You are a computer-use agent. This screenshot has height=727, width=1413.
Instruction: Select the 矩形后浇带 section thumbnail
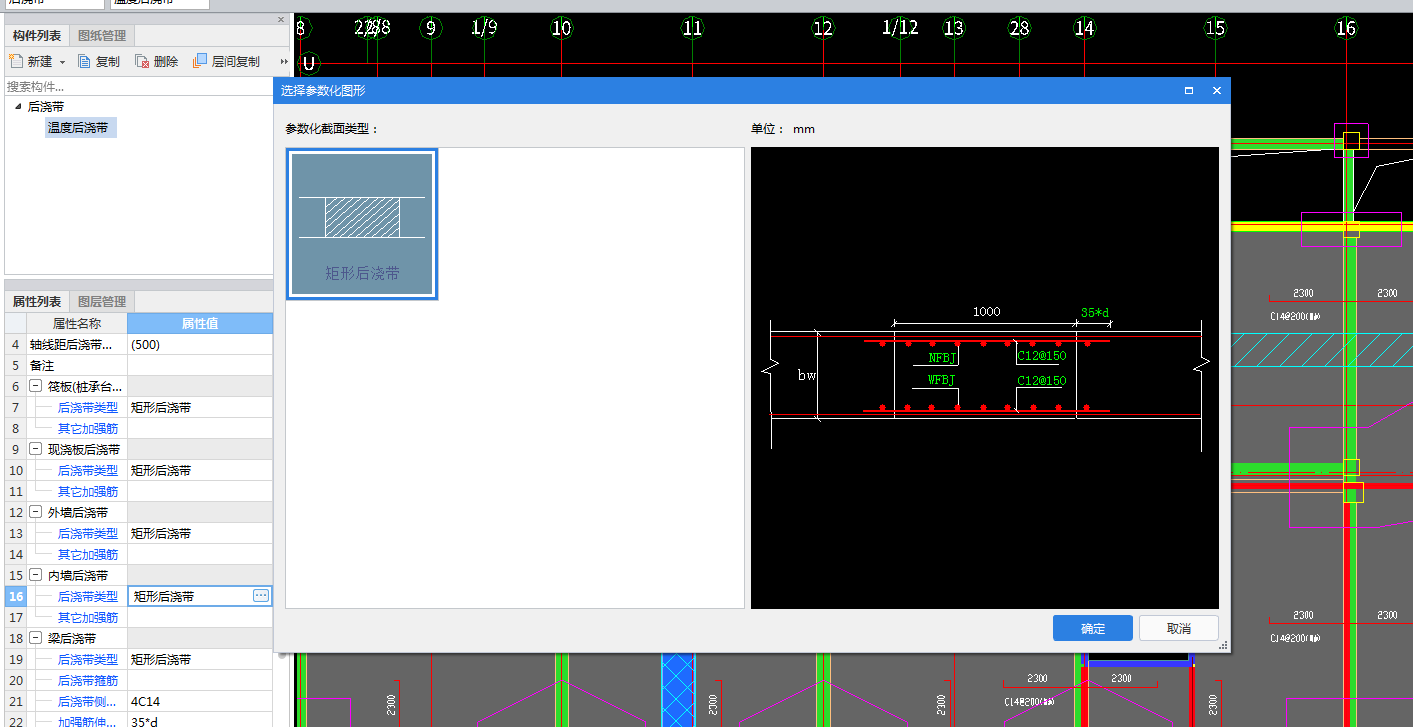coord(362,224)
